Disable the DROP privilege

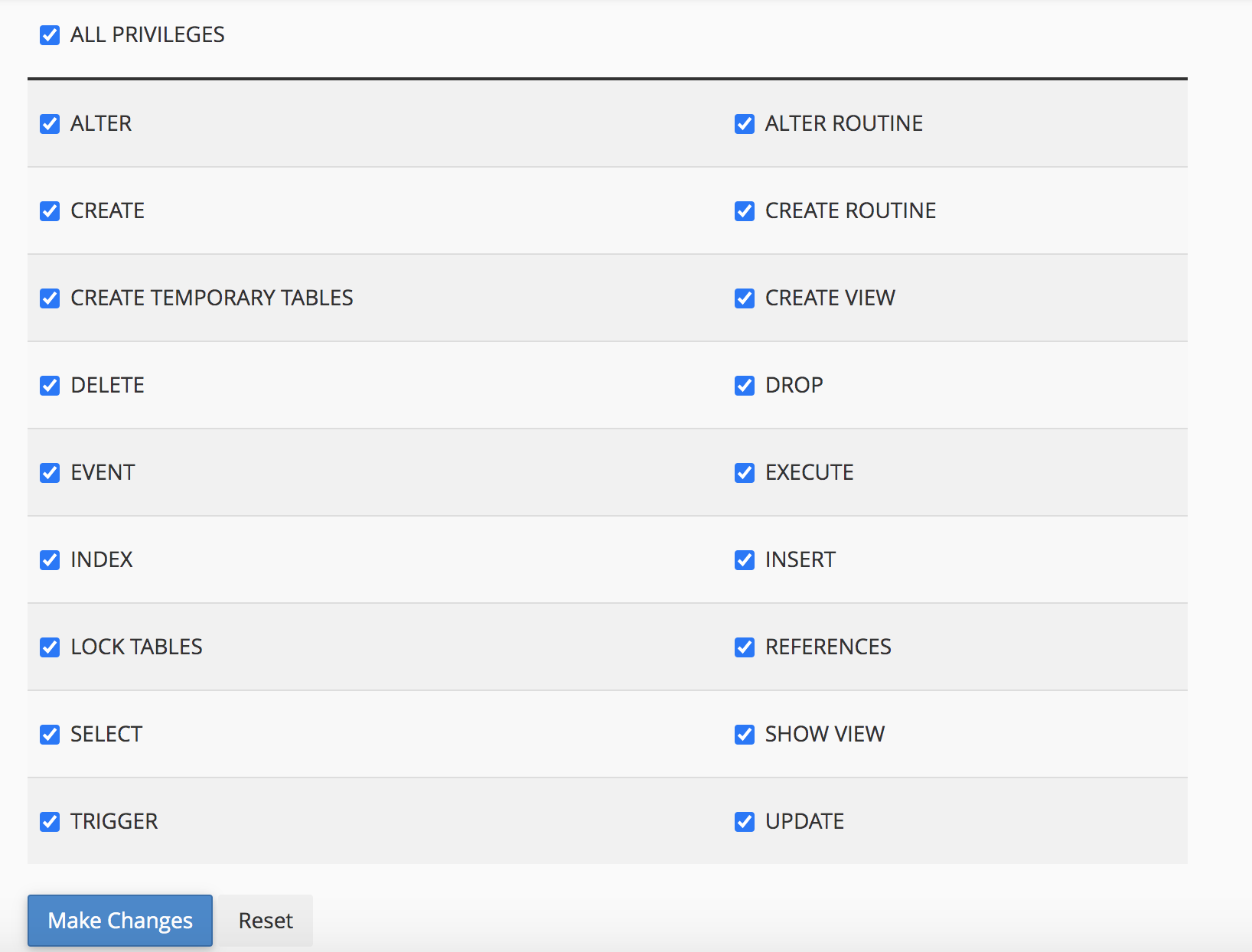coord(745,386)
